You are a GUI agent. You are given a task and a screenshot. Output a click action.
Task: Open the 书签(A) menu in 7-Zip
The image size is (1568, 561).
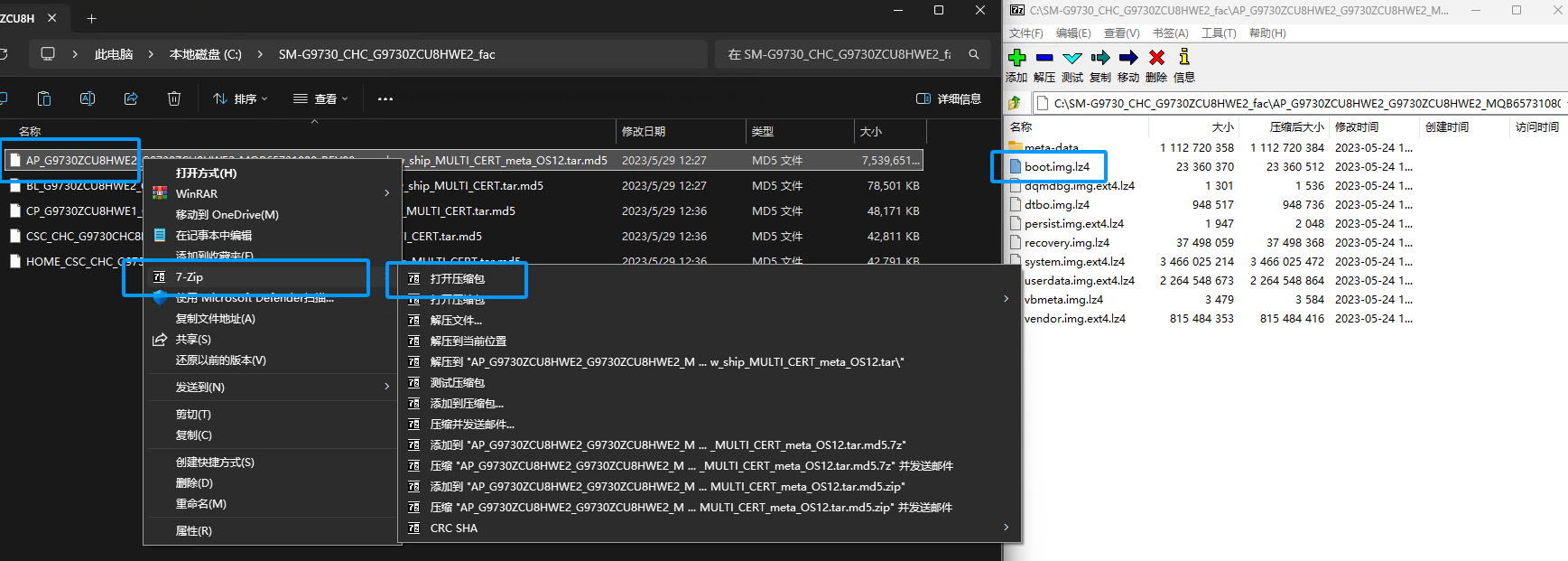tap(1170, 33)
